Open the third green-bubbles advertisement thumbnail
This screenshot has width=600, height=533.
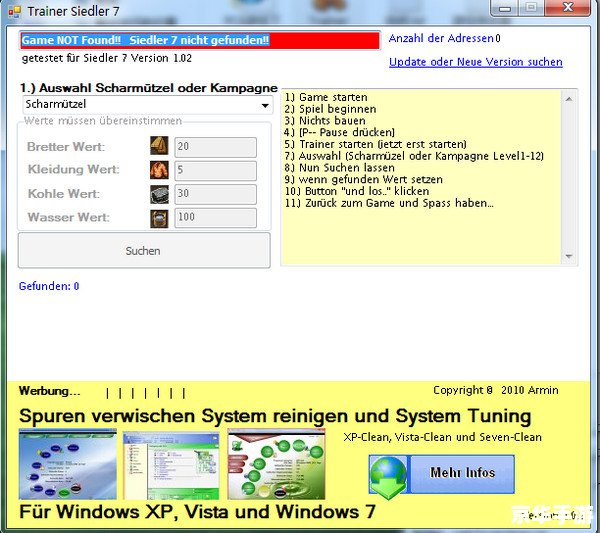pyautogui.click(x=276, y=464)
